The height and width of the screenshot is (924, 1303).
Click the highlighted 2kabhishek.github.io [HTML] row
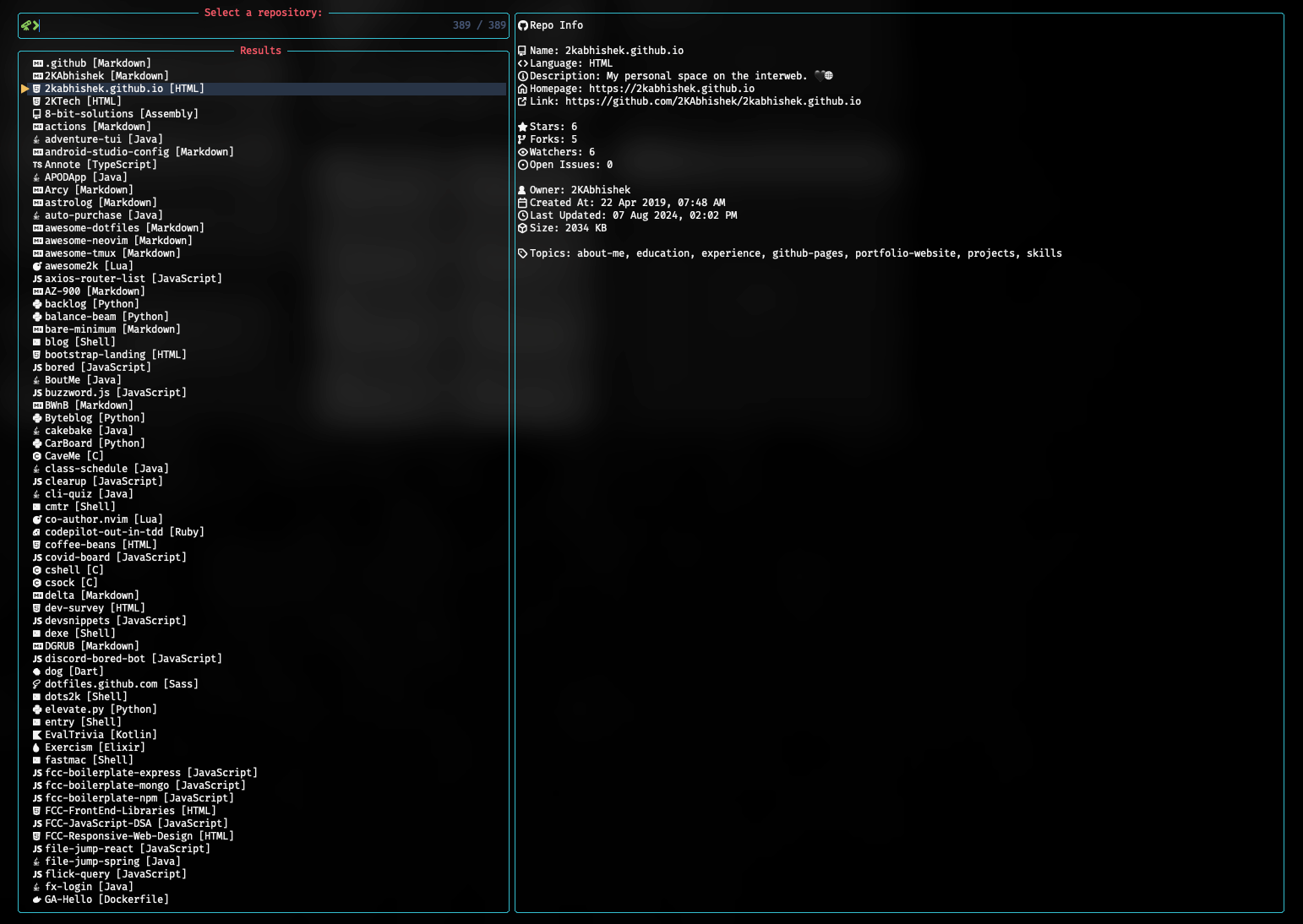click(264, 89)
